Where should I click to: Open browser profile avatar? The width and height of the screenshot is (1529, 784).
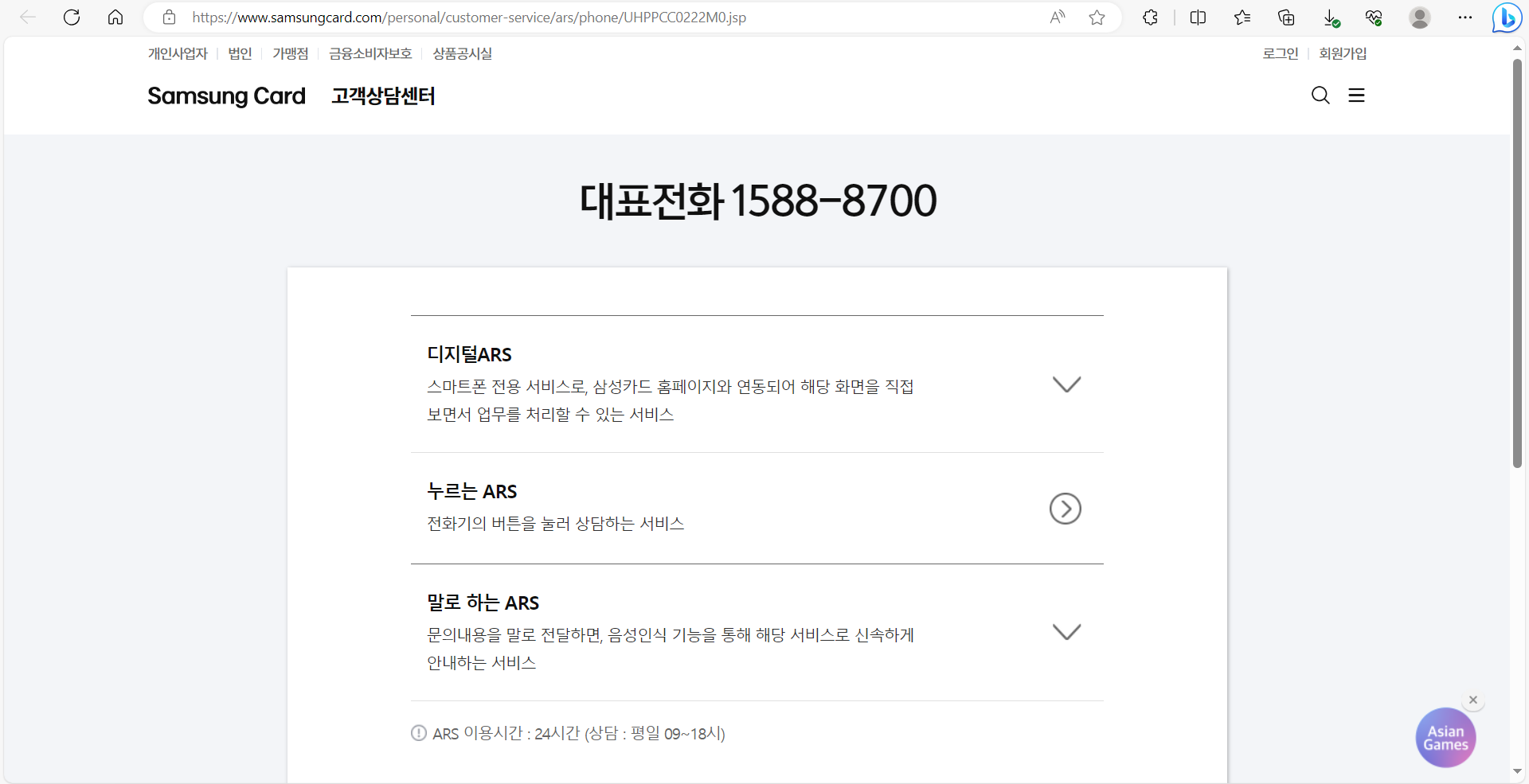point(1420,18)
